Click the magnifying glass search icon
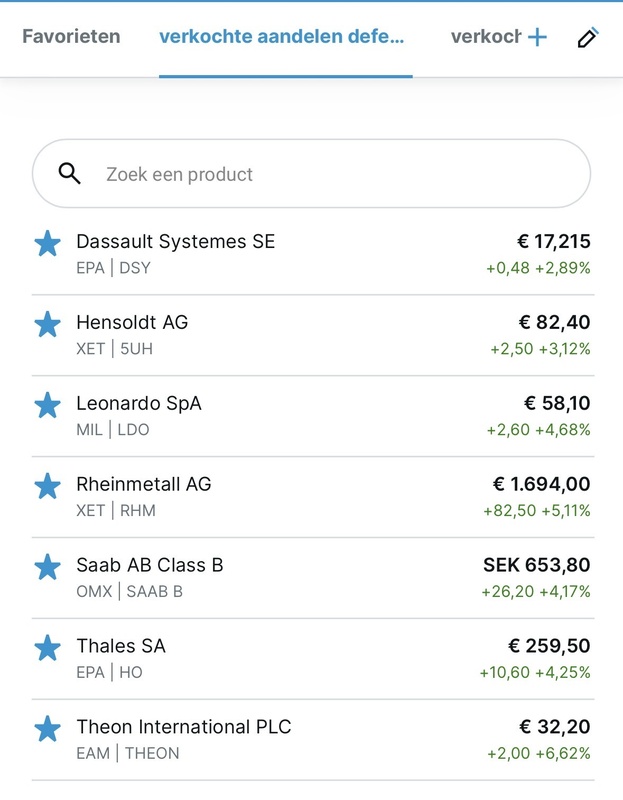Viewport: 623px width, 800px height. point(69,174)
